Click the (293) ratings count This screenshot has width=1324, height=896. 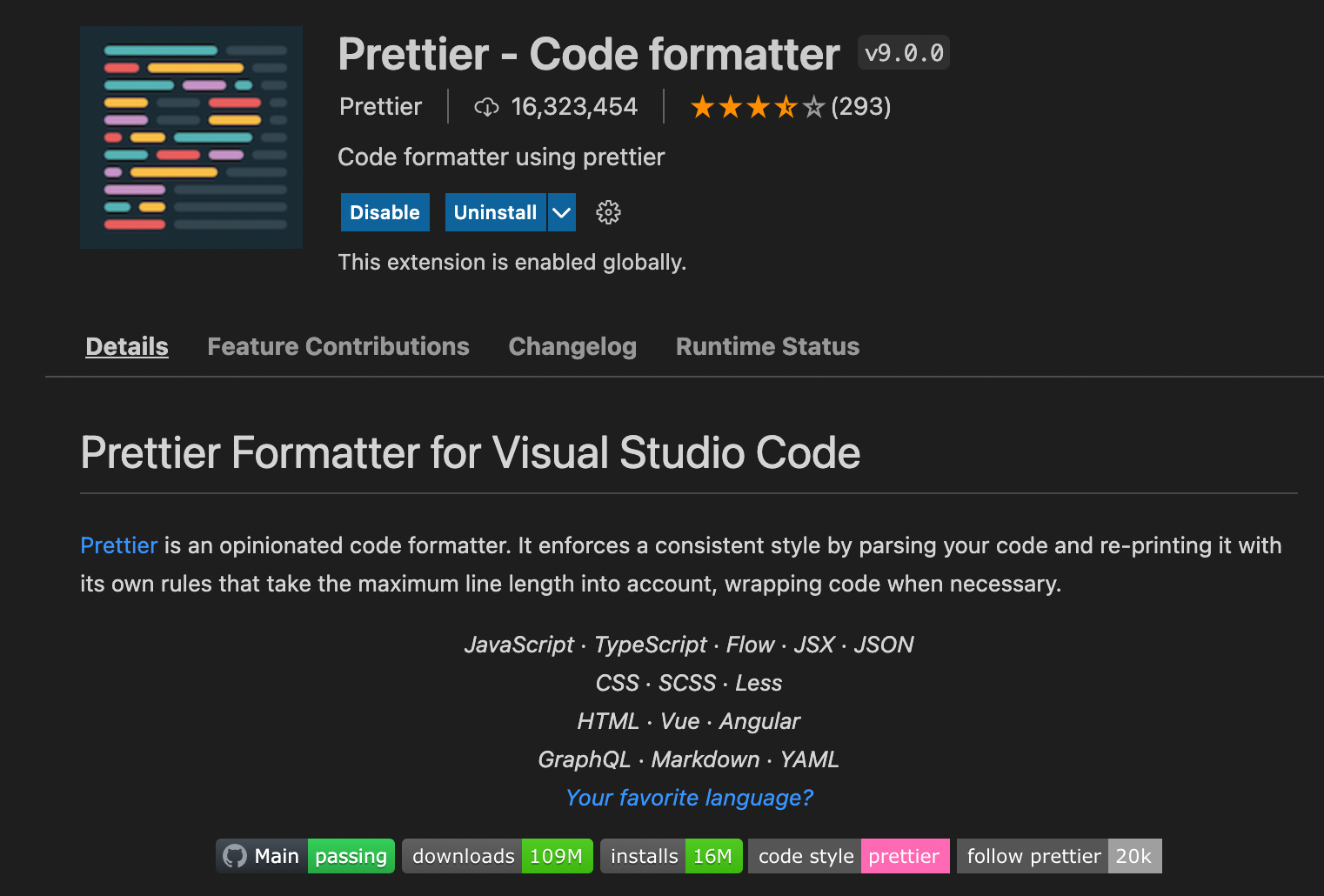click(x=861, y=107)
